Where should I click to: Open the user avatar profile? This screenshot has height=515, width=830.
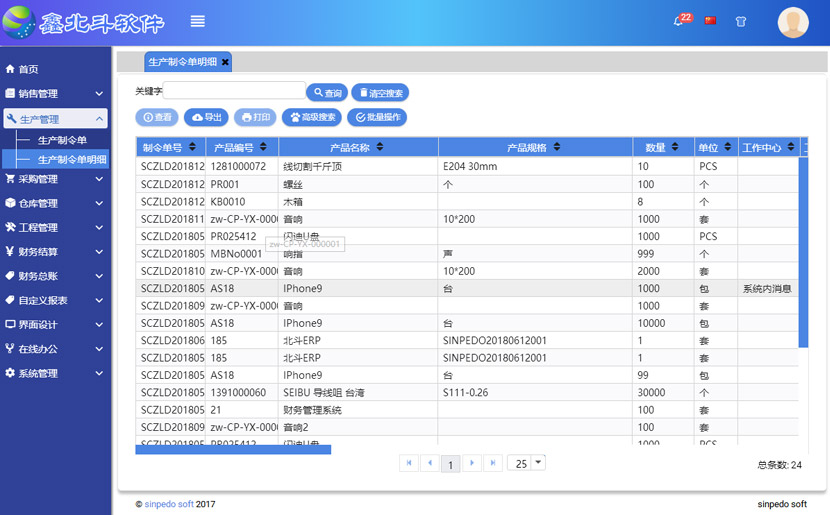(793, 22)
